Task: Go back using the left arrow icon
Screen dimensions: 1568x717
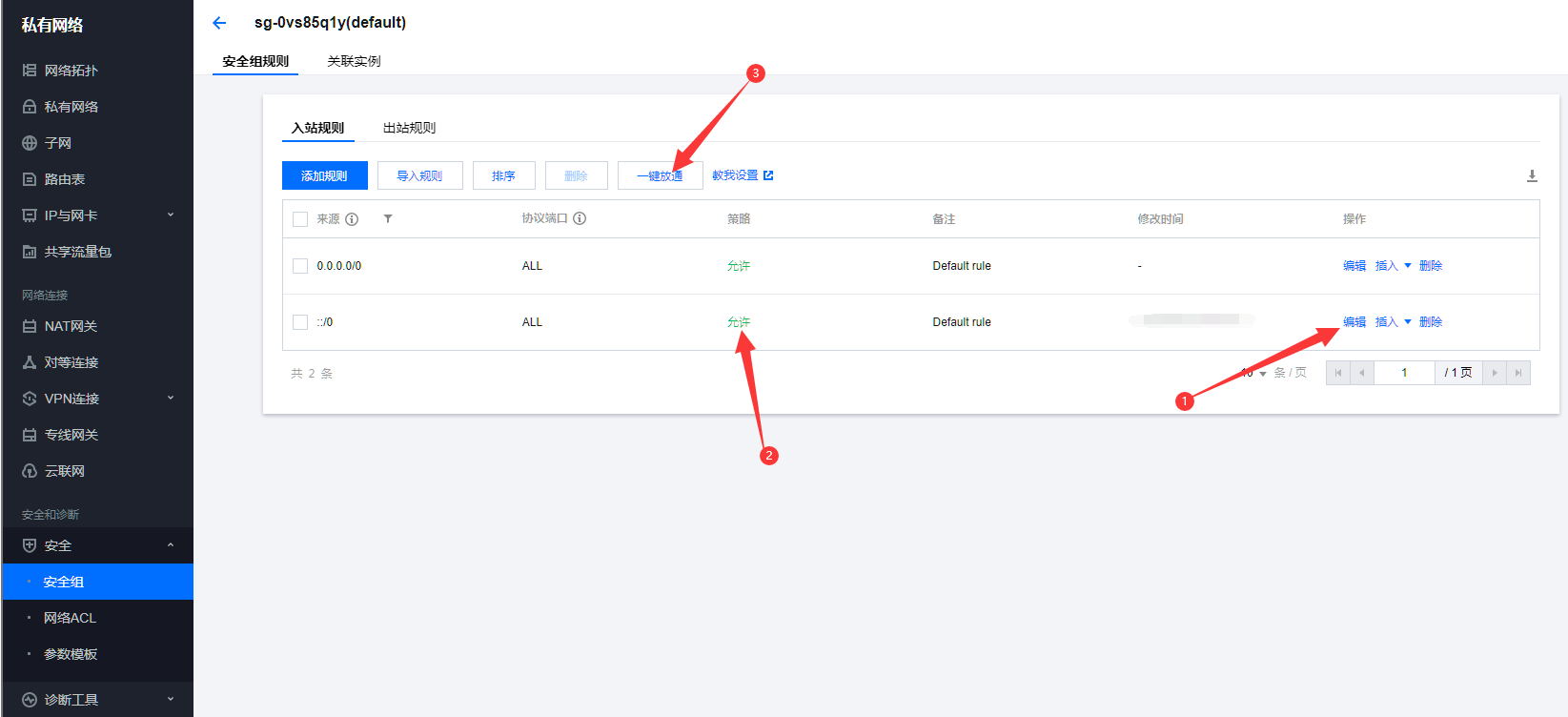Action: coord(219,23)
